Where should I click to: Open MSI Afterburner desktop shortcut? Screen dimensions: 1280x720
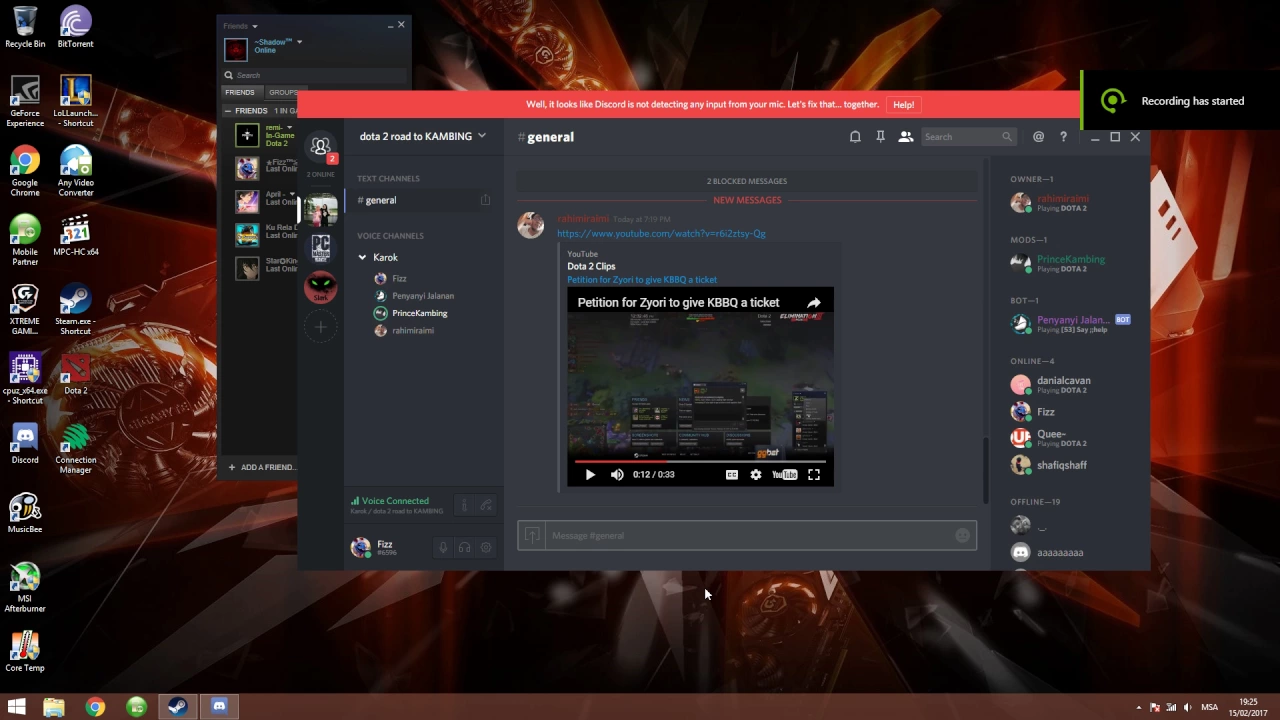pos(25,587)
